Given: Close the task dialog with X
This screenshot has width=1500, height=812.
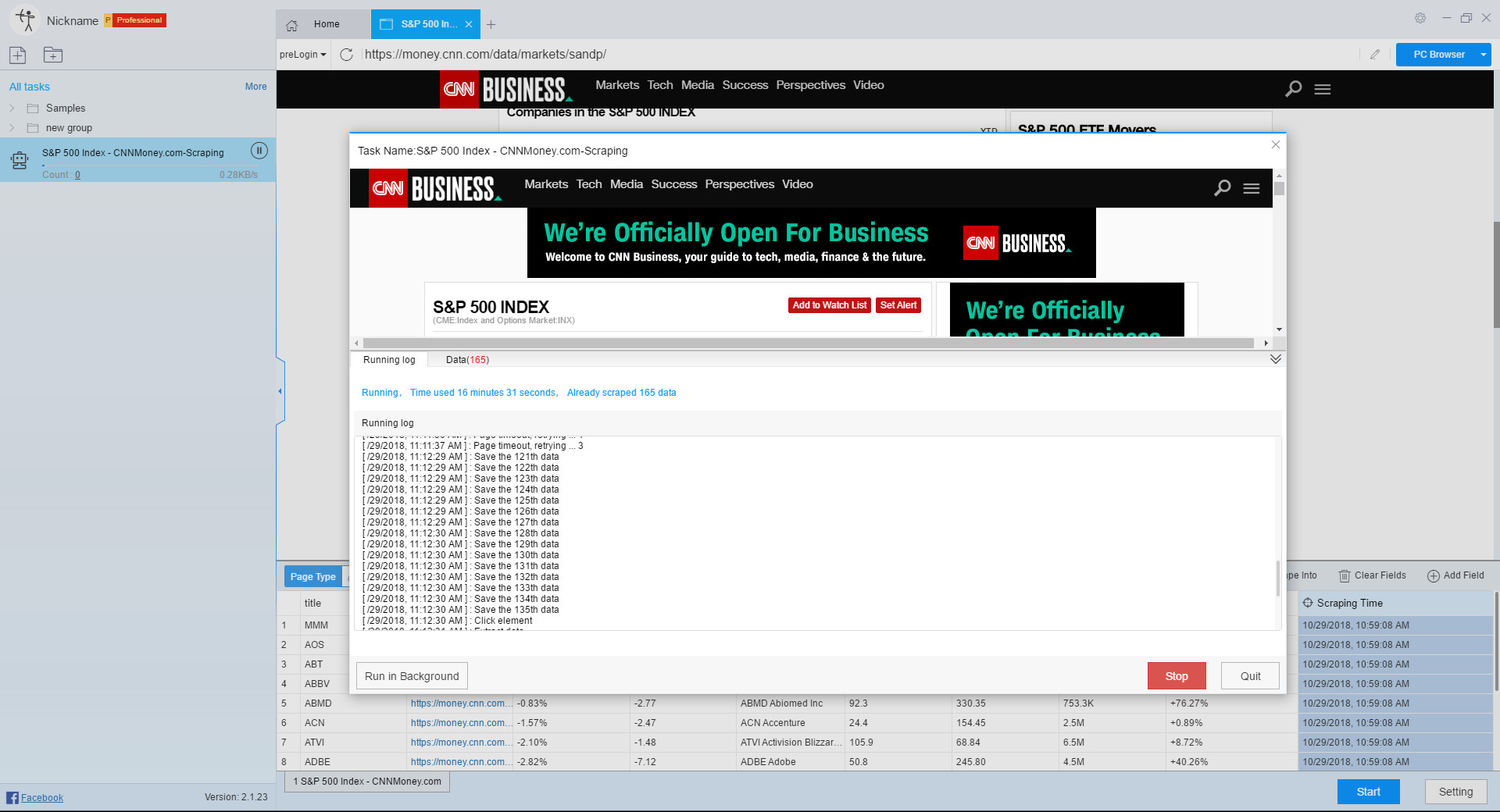Looking at the screenshot, I should coord(1275,144).
